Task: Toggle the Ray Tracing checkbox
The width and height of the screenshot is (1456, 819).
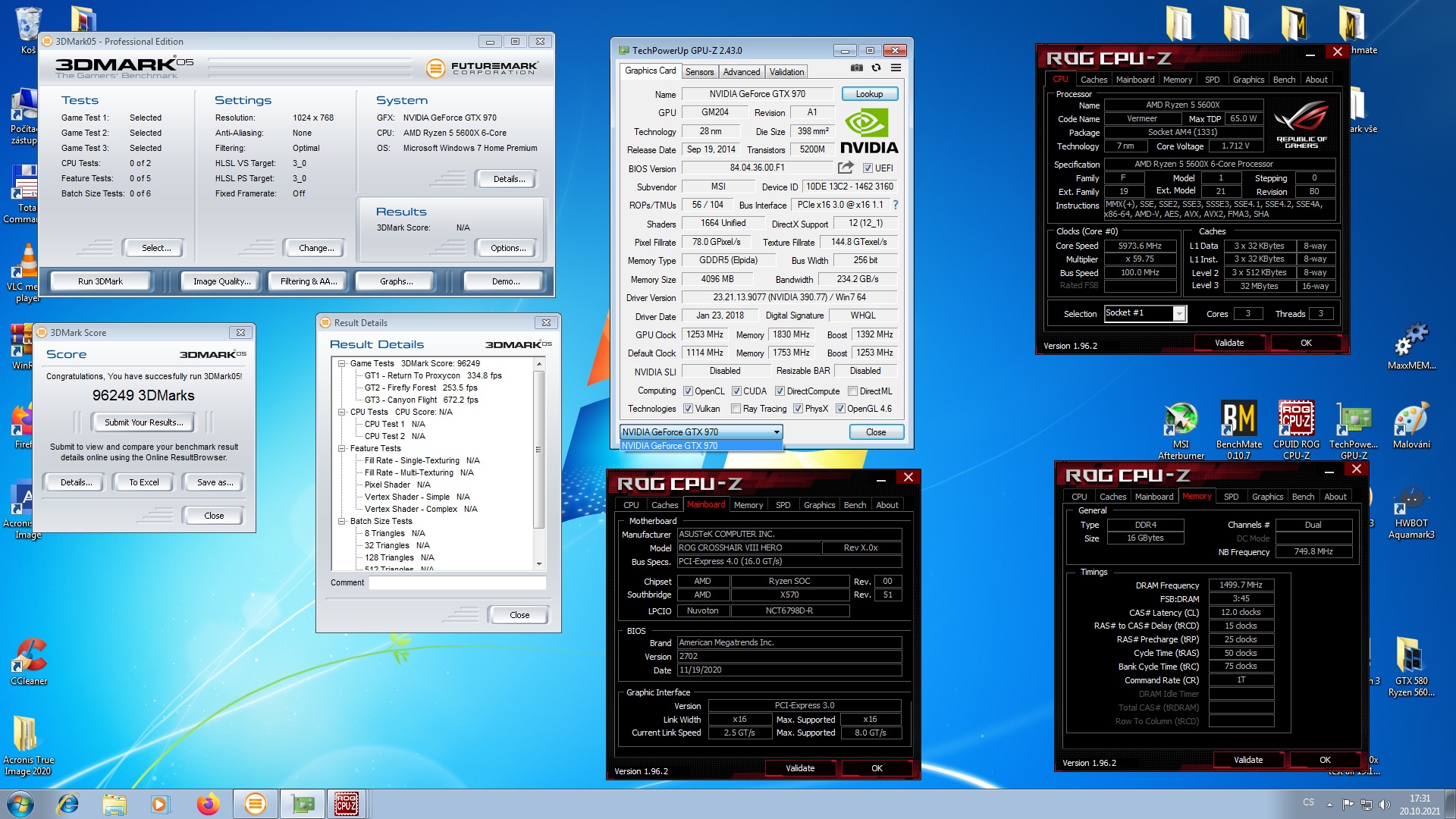Action: [x=736, y=409]
